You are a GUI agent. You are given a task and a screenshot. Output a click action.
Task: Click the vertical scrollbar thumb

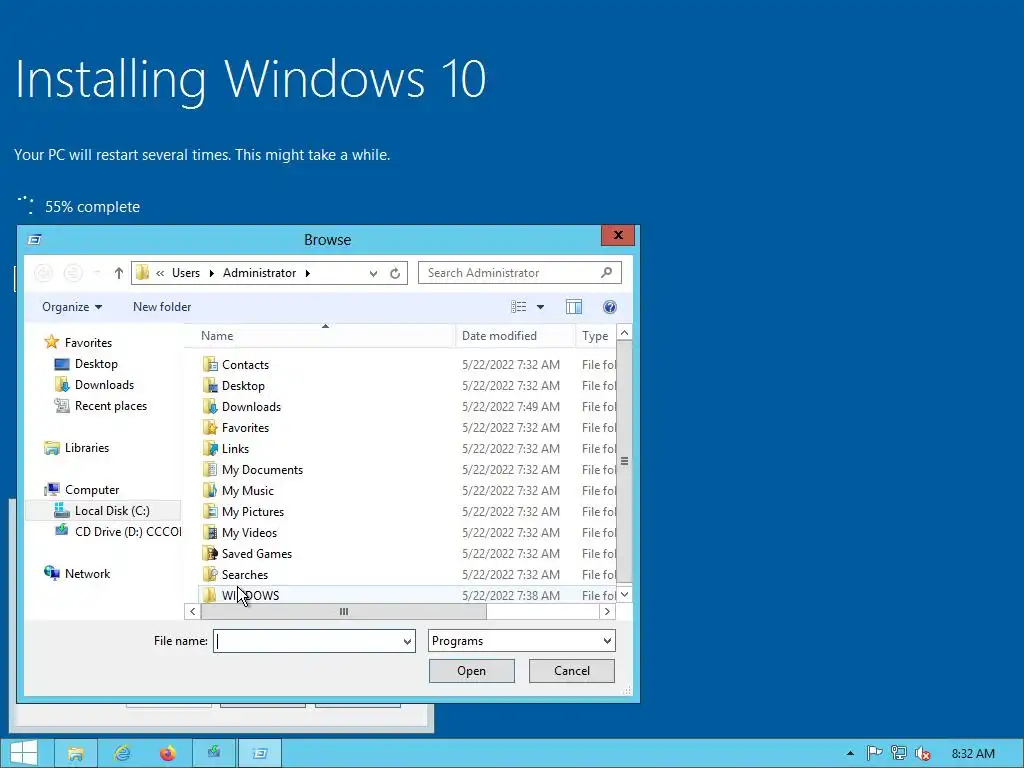coord(624,461)
